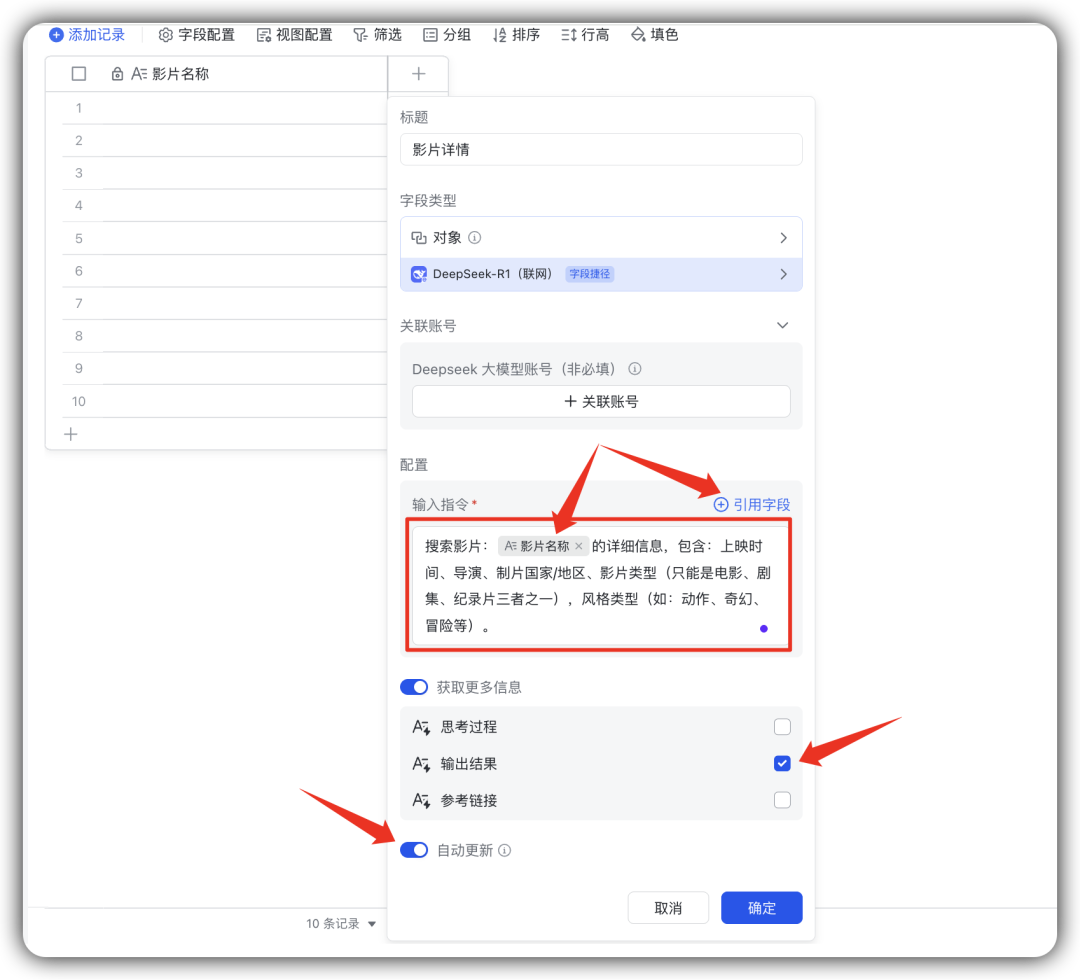The image size is (1080, 980).
Task: Click the lock icon beside 影片名称 column
Action: coord(117,74)
